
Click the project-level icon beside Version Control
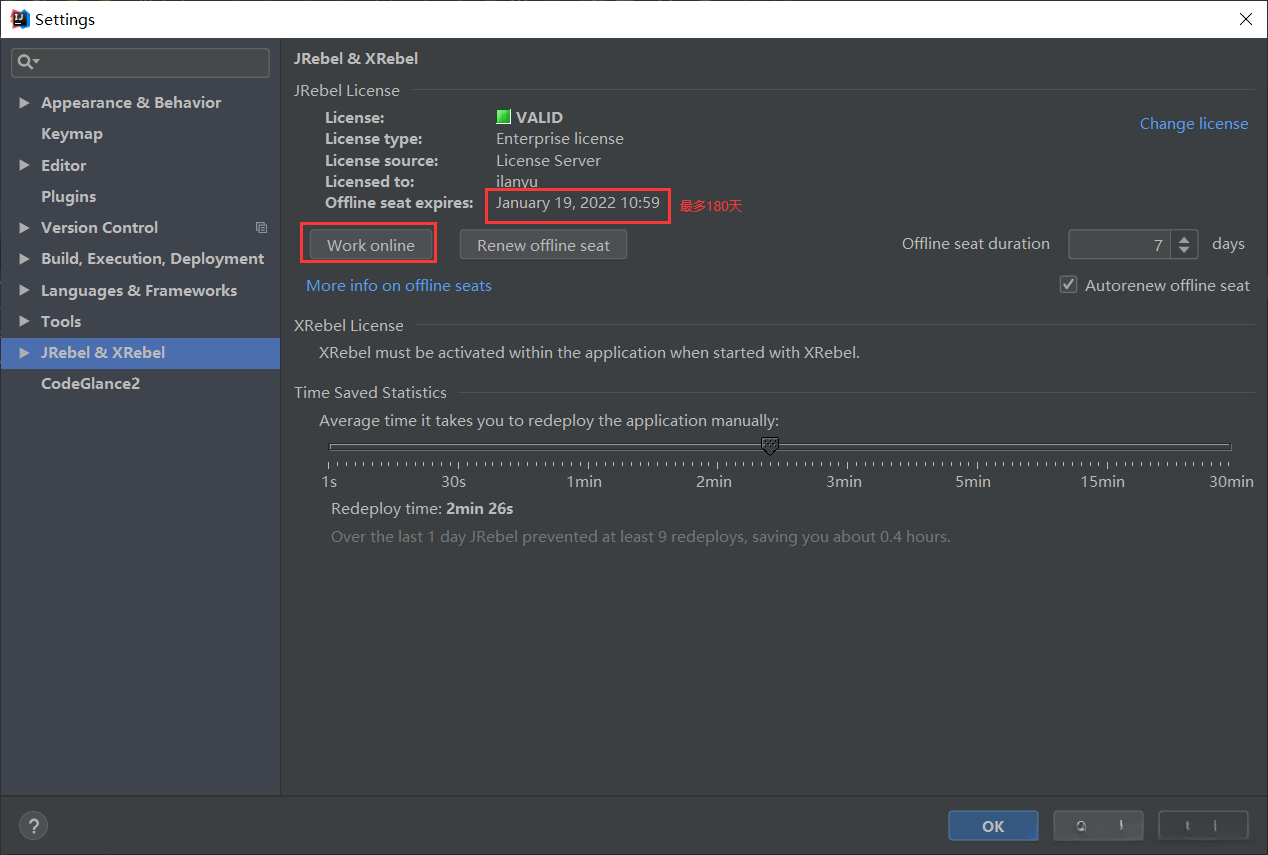tap(261, 228)
